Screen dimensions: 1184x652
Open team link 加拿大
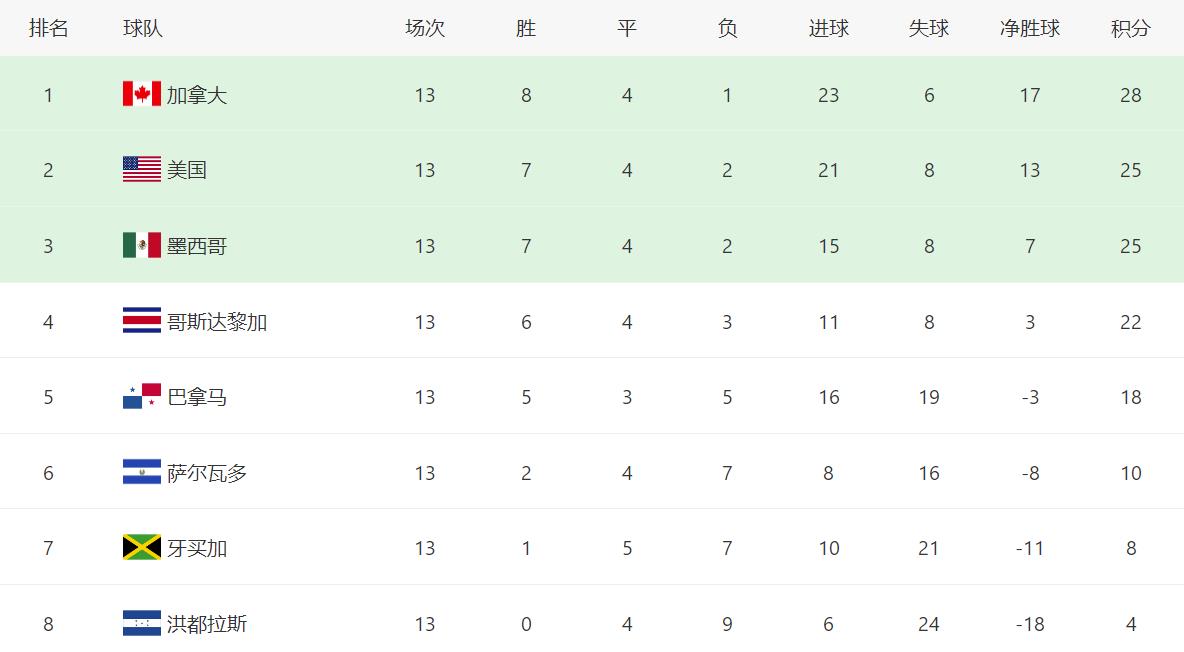pyautogui.click(x=196, y=95)
